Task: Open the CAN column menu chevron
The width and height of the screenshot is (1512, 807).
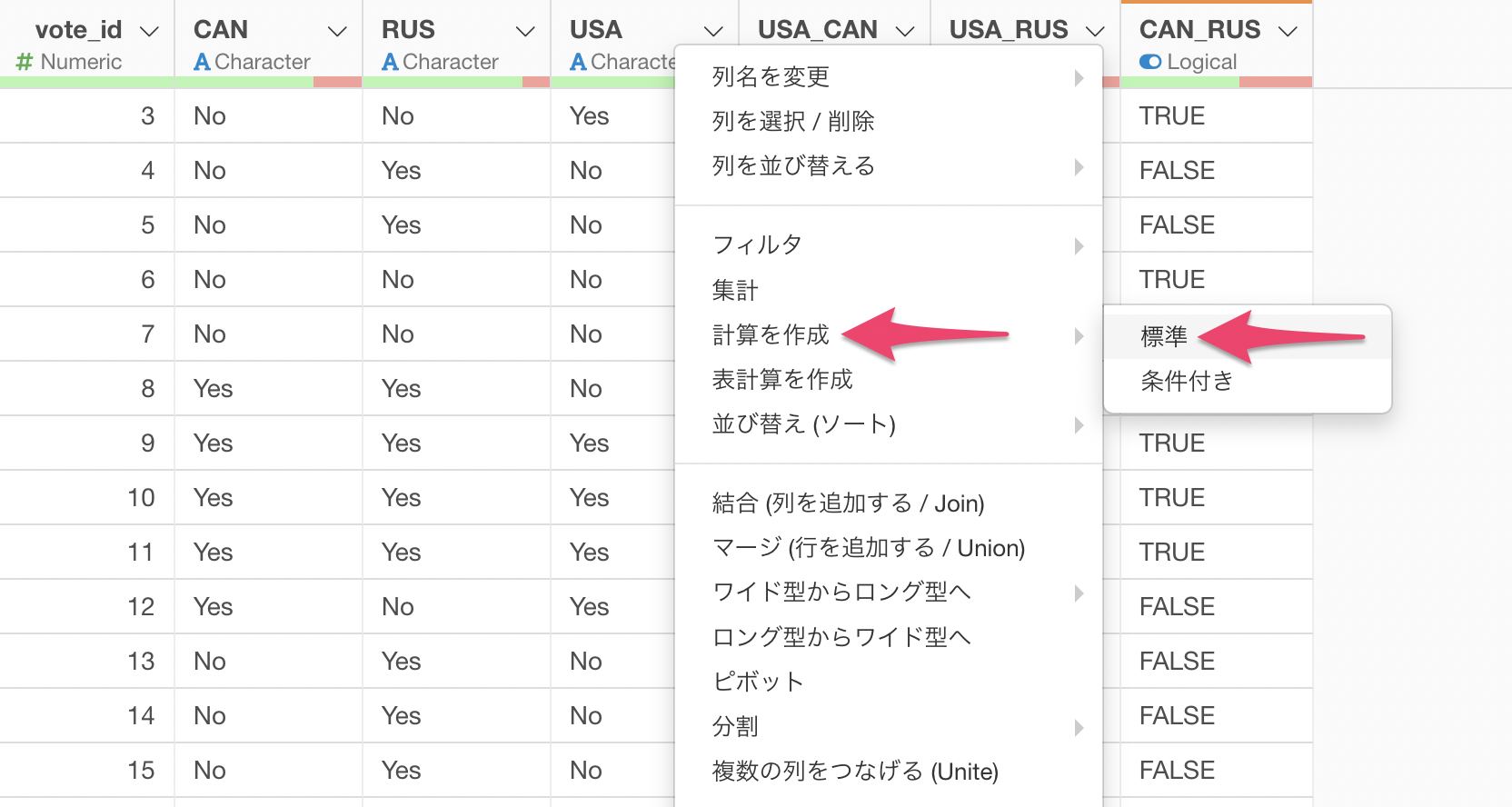Action: [x=337, y=32]
